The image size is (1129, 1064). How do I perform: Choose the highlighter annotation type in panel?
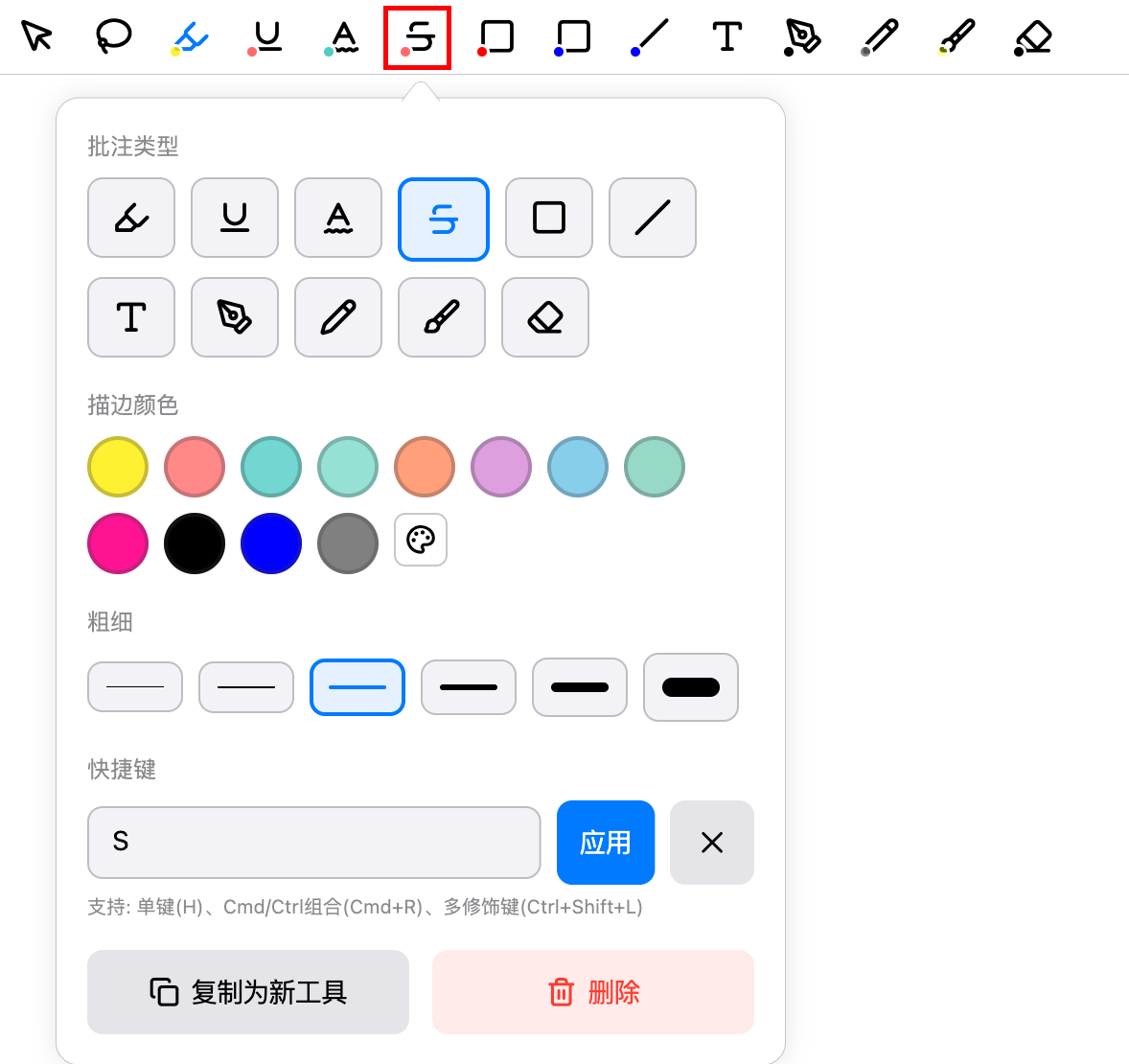coord(131,218)
